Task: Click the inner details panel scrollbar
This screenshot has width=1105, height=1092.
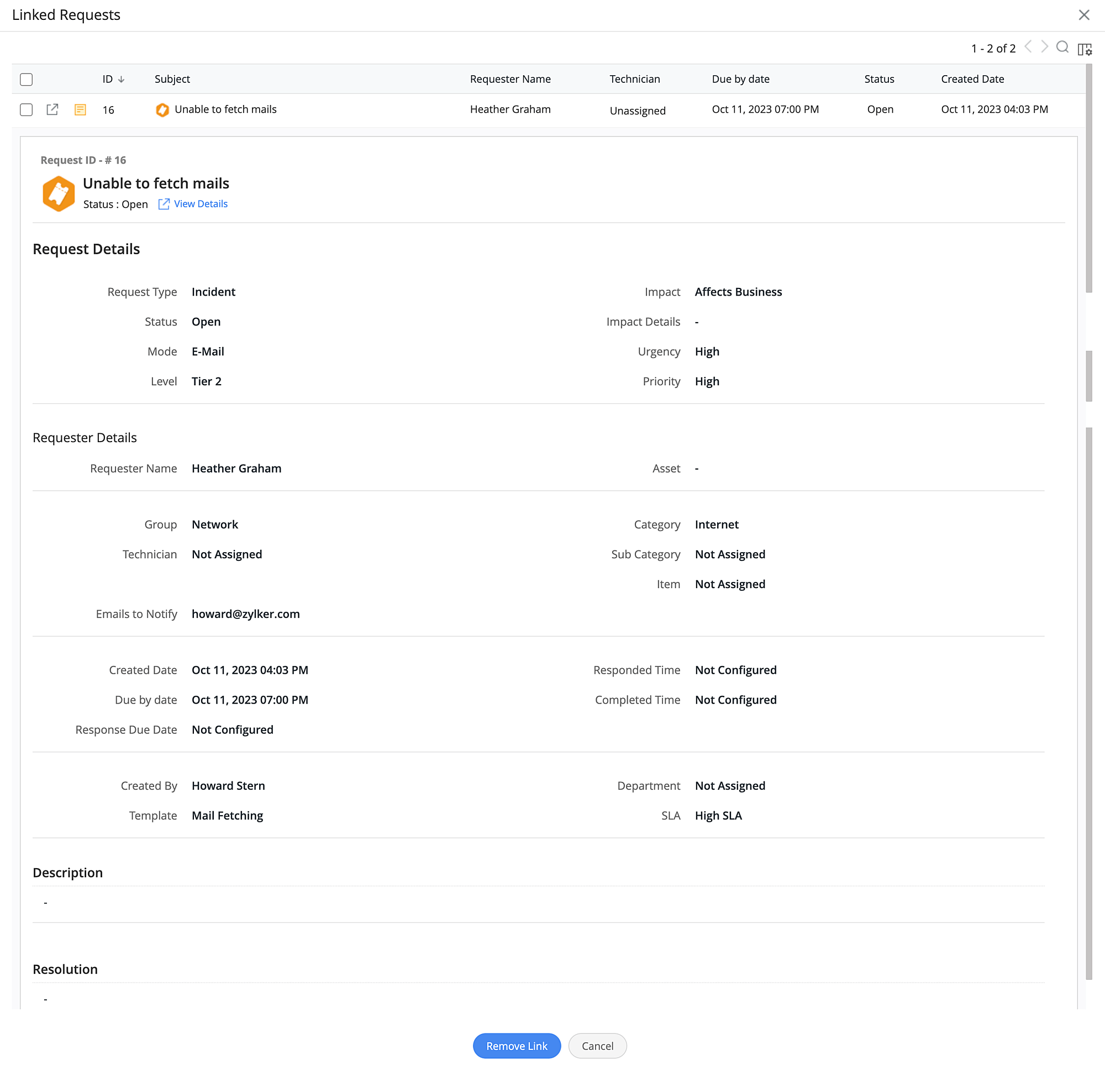Action: (x=1088, y=686)
